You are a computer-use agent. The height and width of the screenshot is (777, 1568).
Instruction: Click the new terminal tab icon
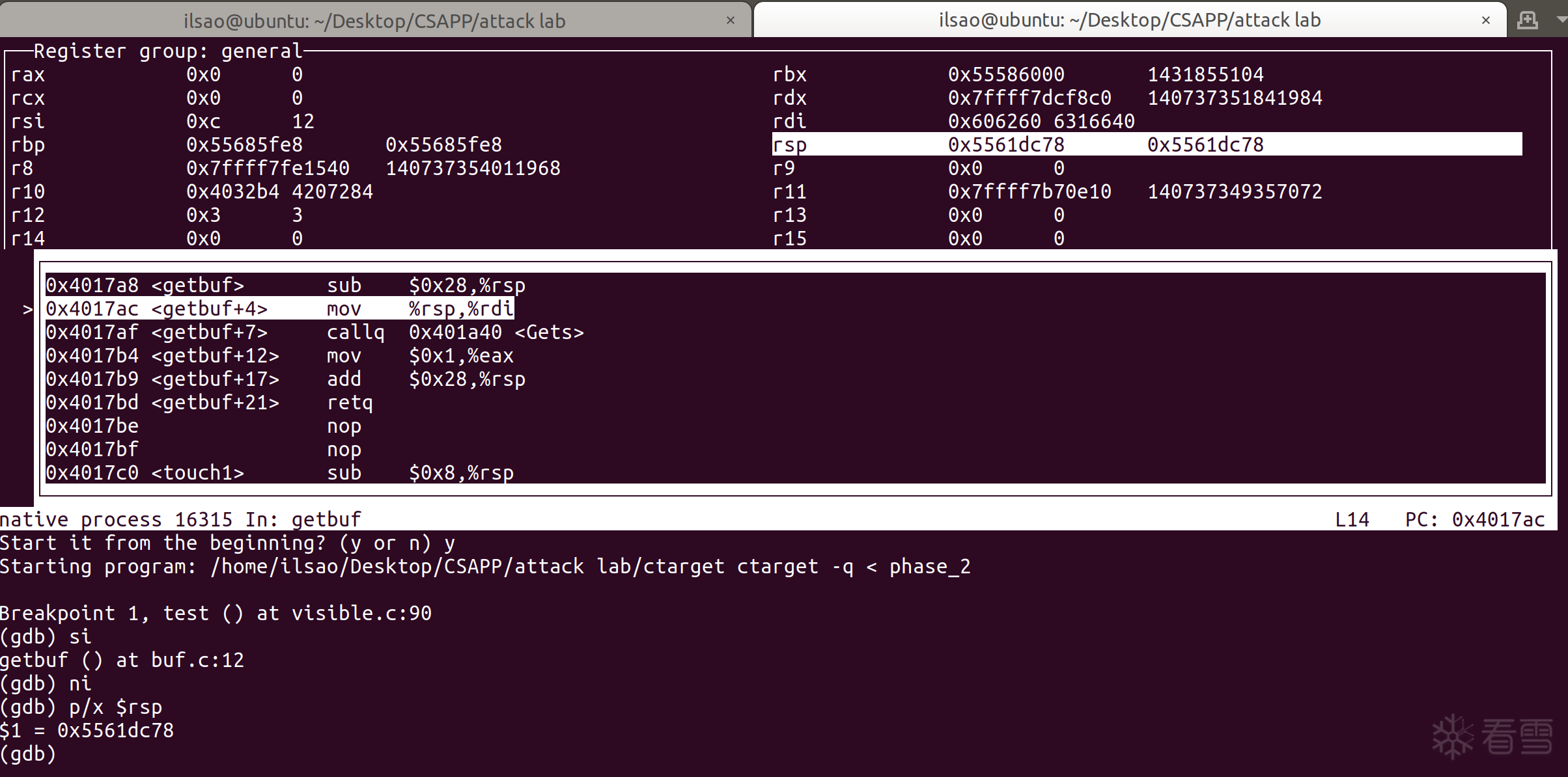pyautogui.click(x=1528, y=20)
